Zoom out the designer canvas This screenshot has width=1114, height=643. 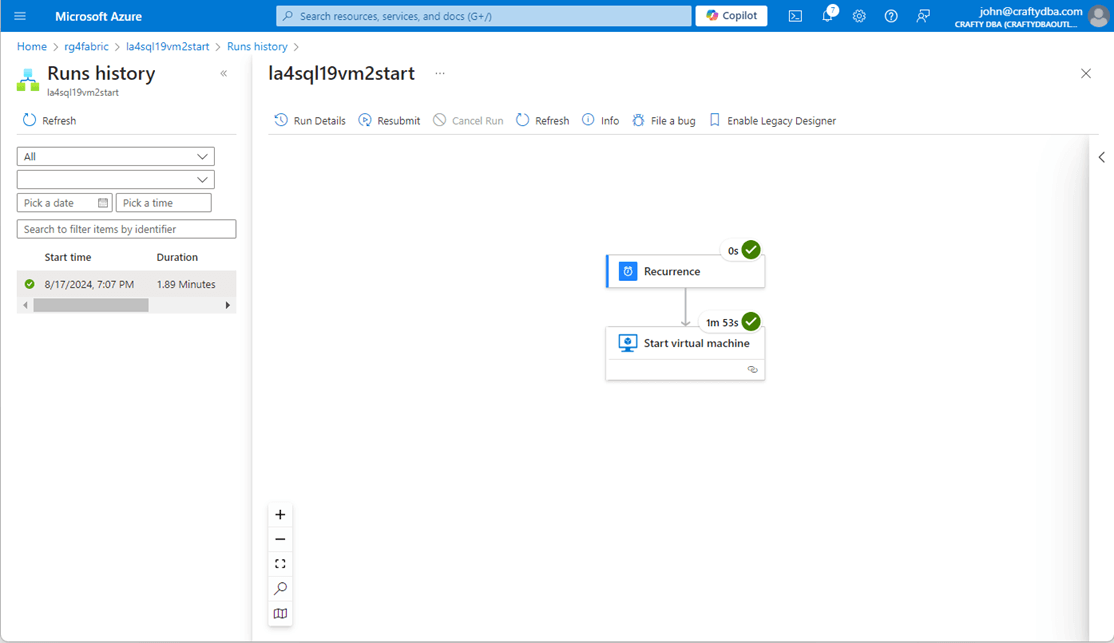tap(281, 539)
